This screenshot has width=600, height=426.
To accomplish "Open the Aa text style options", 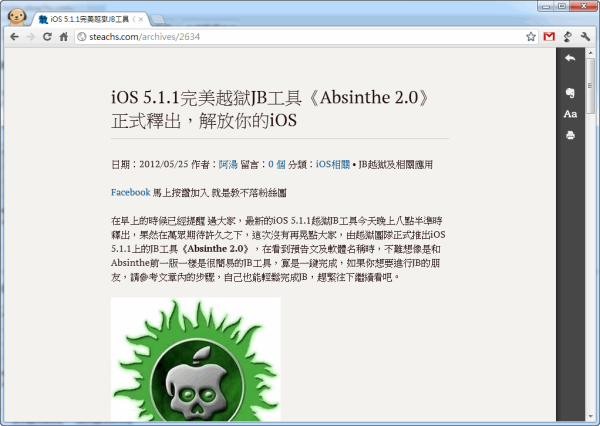I will 570,114.
